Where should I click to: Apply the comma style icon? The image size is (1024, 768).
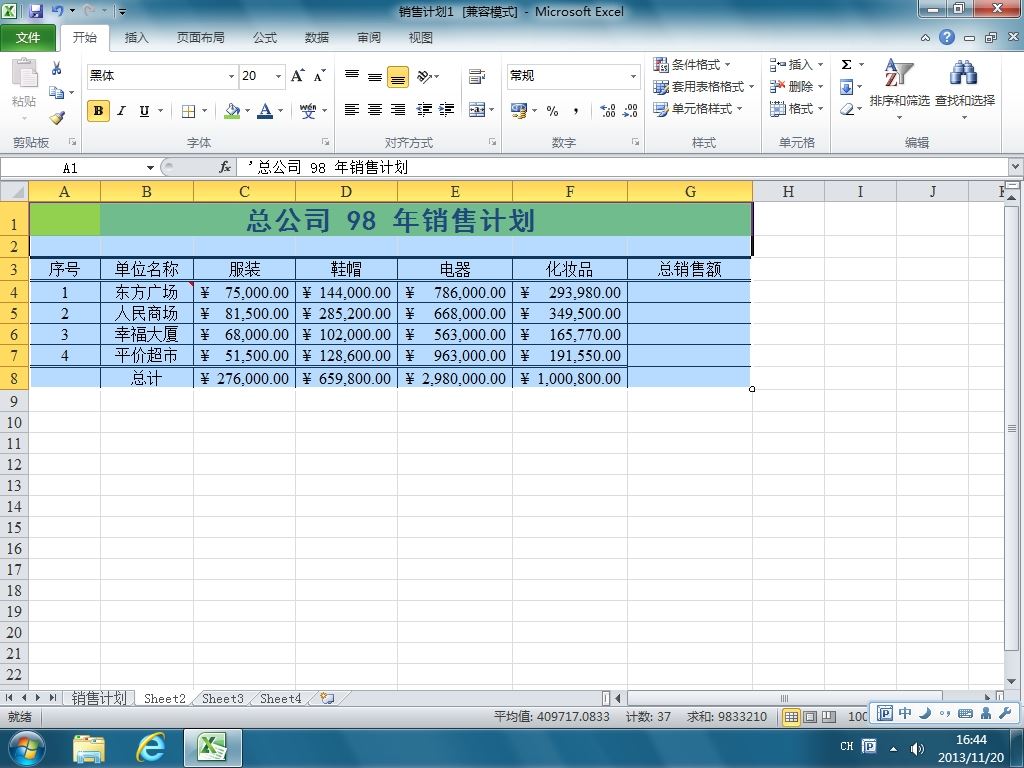575,111
